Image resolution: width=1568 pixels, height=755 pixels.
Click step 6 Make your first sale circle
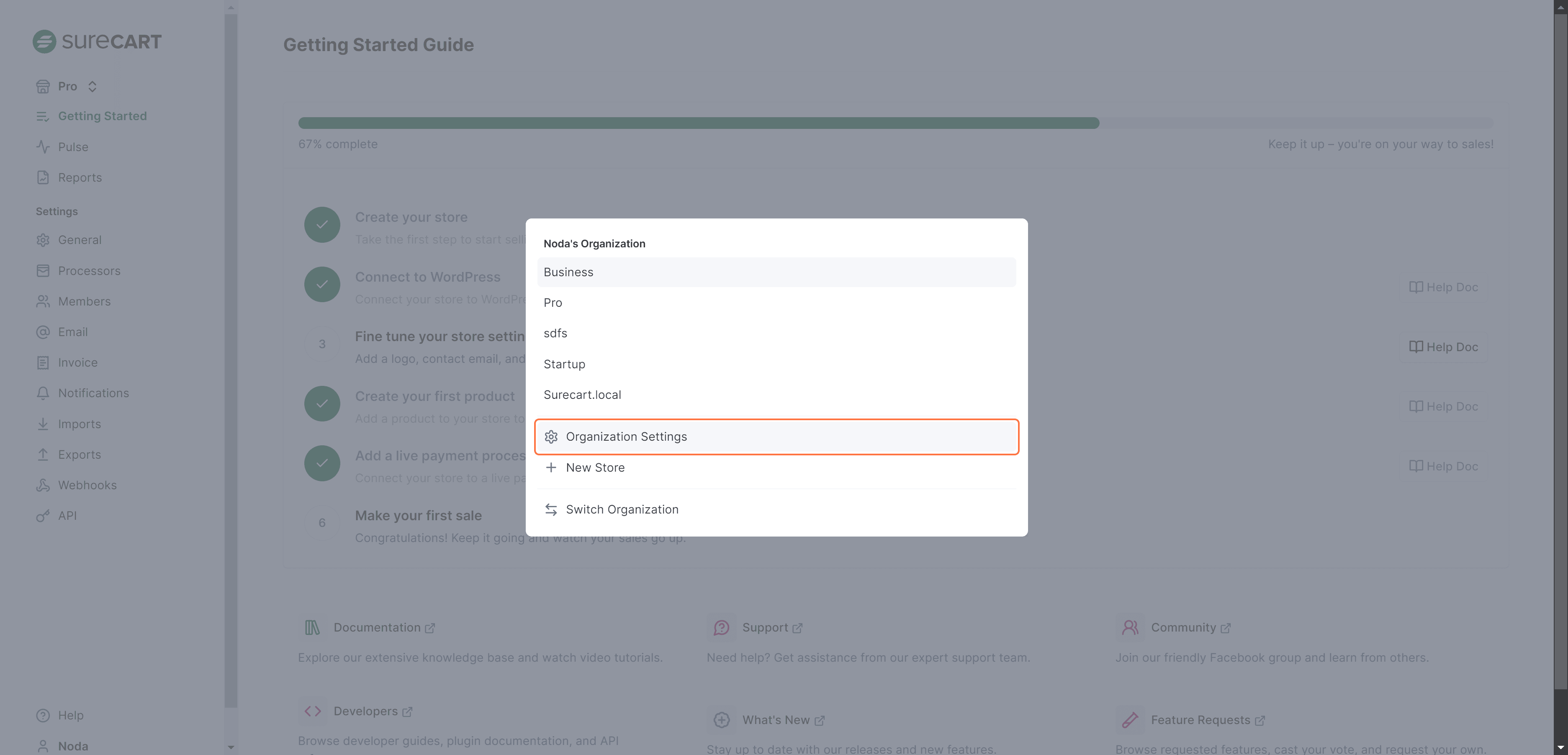(322, 523)
